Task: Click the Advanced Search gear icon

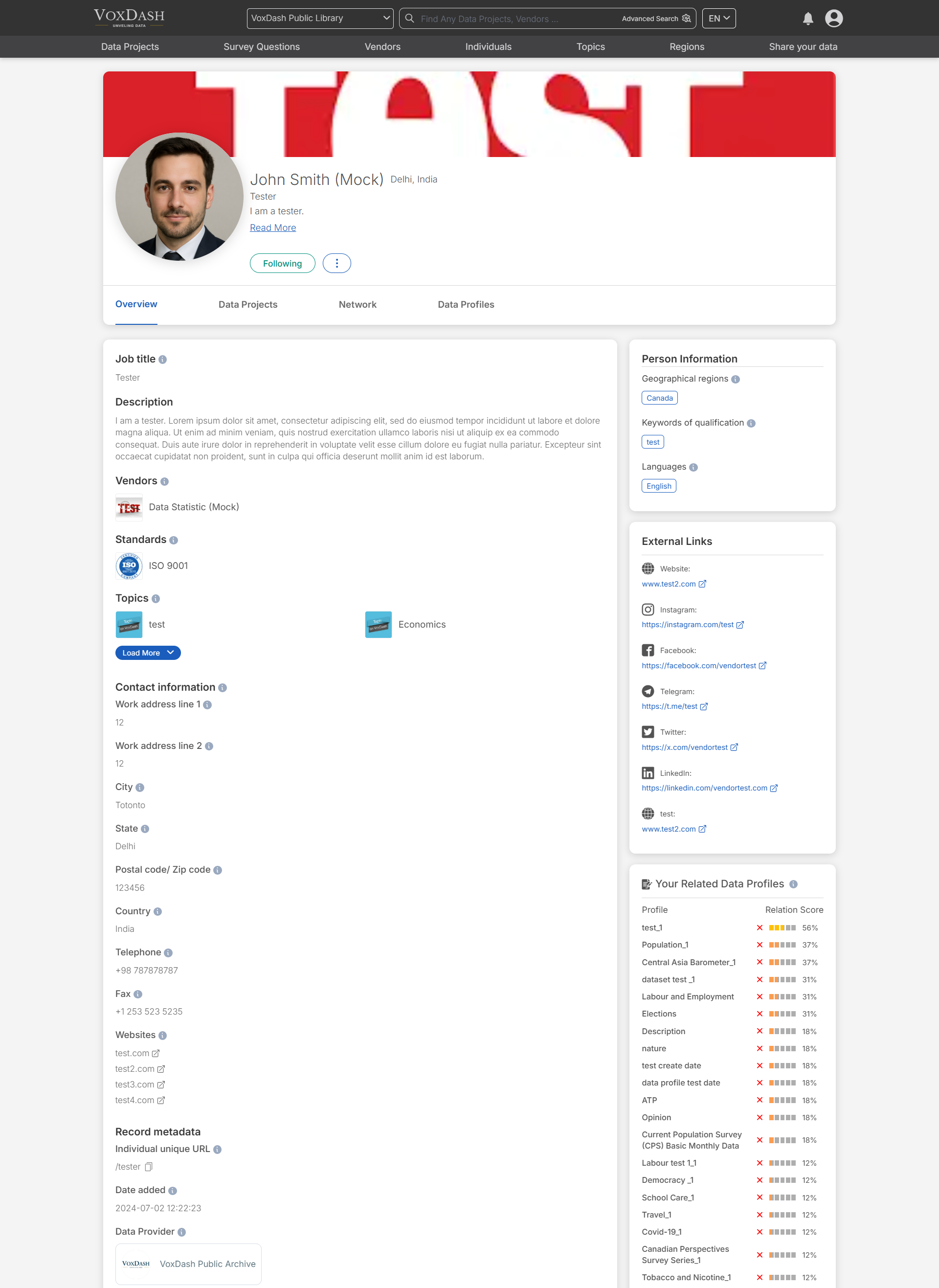Action: coord(686,18)
